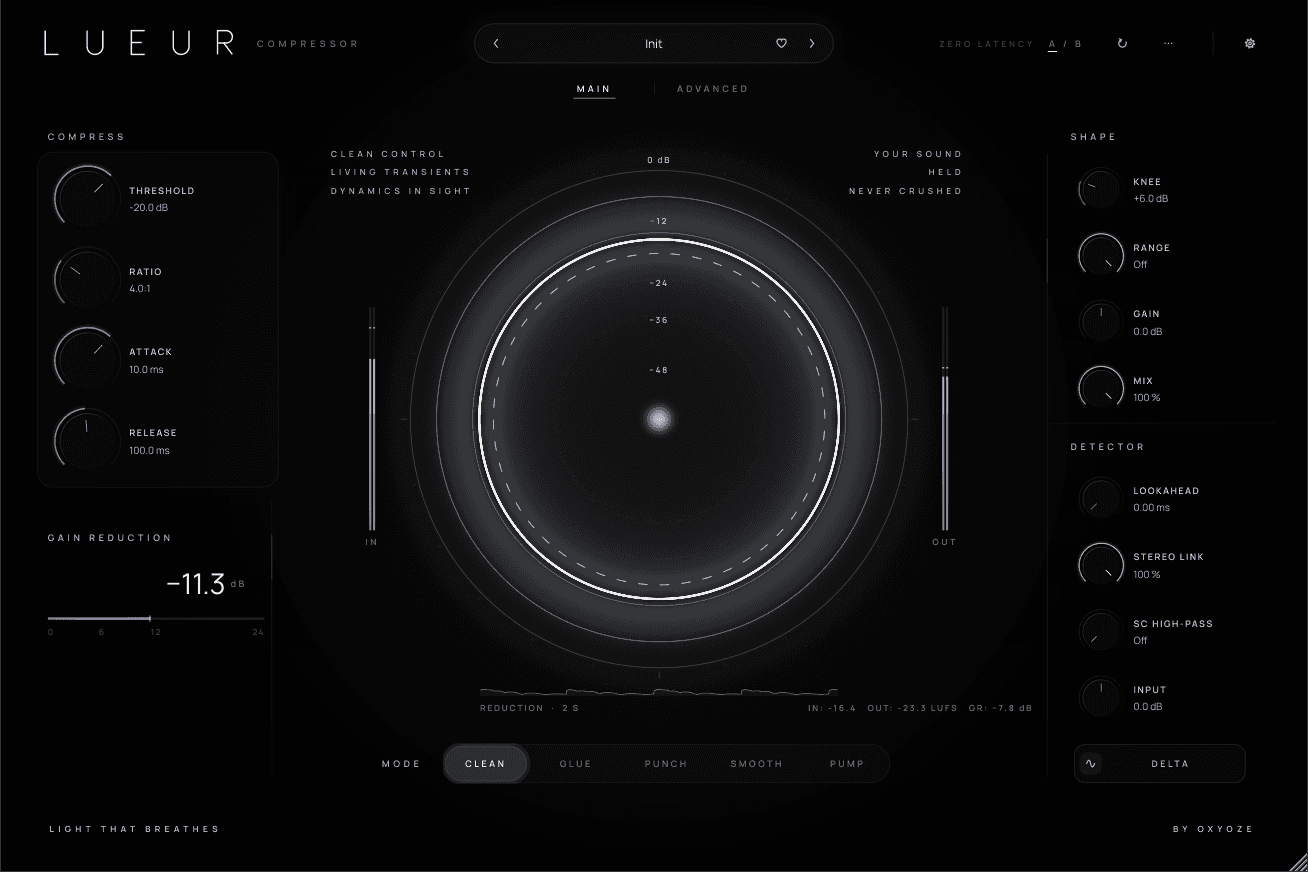Screen dimensions: 1308x872
Task: Select Smooth compression mode
Action: (x=756, y=764)
